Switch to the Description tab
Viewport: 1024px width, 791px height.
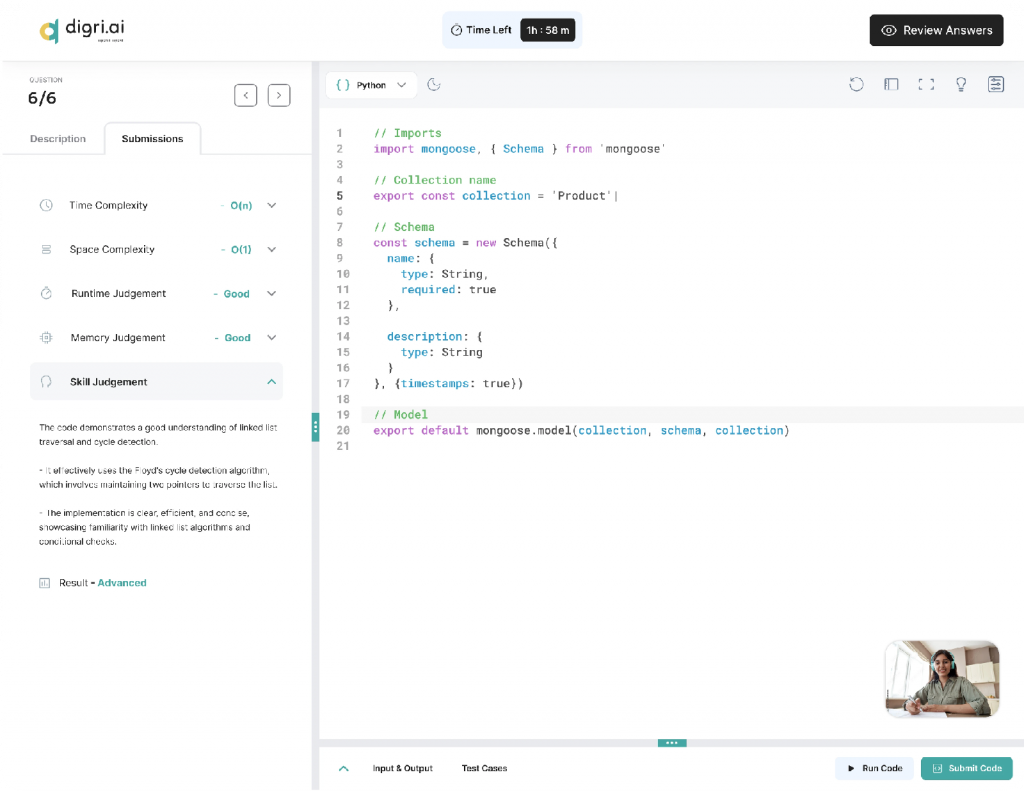(58, 139)
